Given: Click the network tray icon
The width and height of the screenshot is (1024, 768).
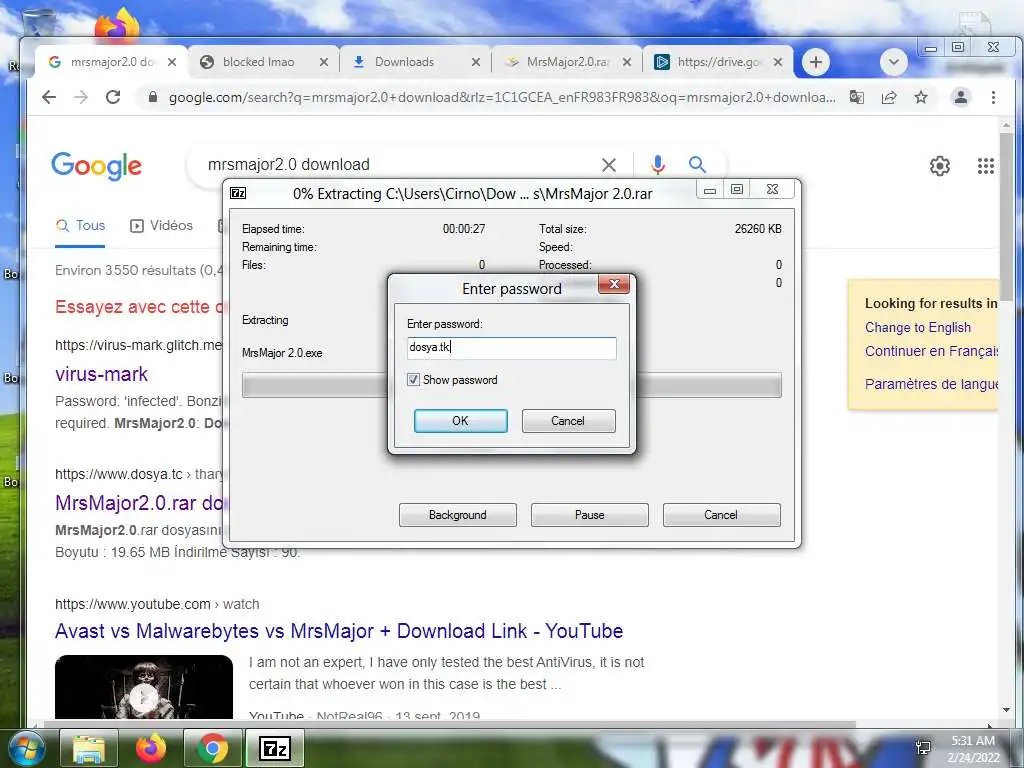Looking at the screenshot, I should click(923, 749).
